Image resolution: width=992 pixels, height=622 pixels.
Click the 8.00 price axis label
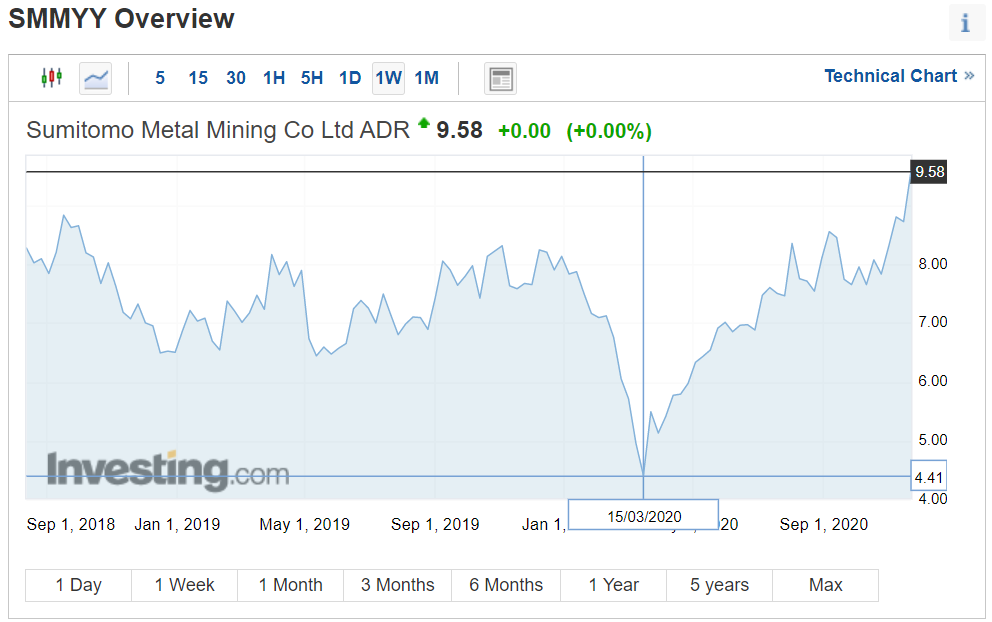coord(933,264)
